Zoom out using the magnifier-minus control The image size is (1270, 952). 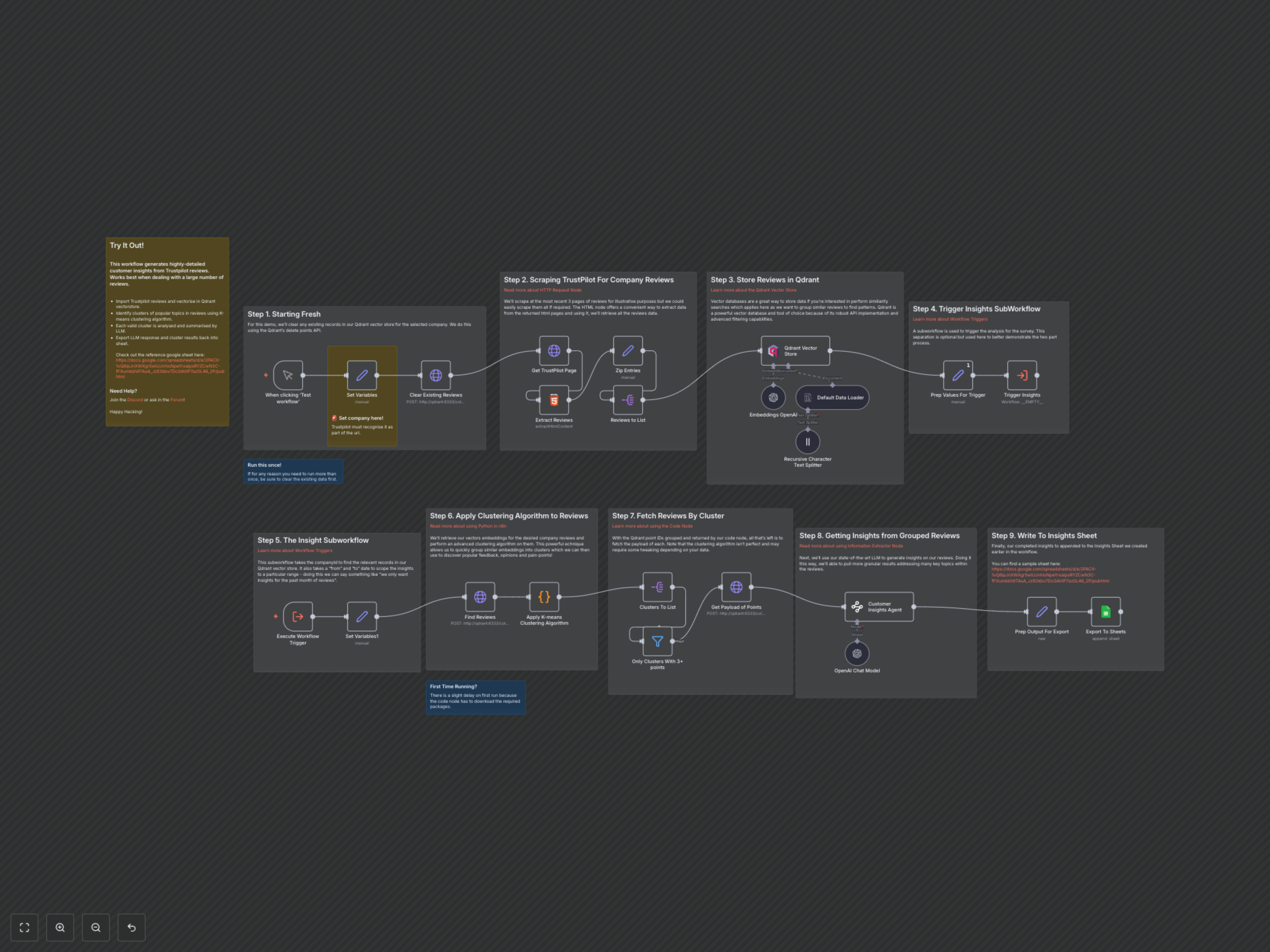click(x=96, y=927)
